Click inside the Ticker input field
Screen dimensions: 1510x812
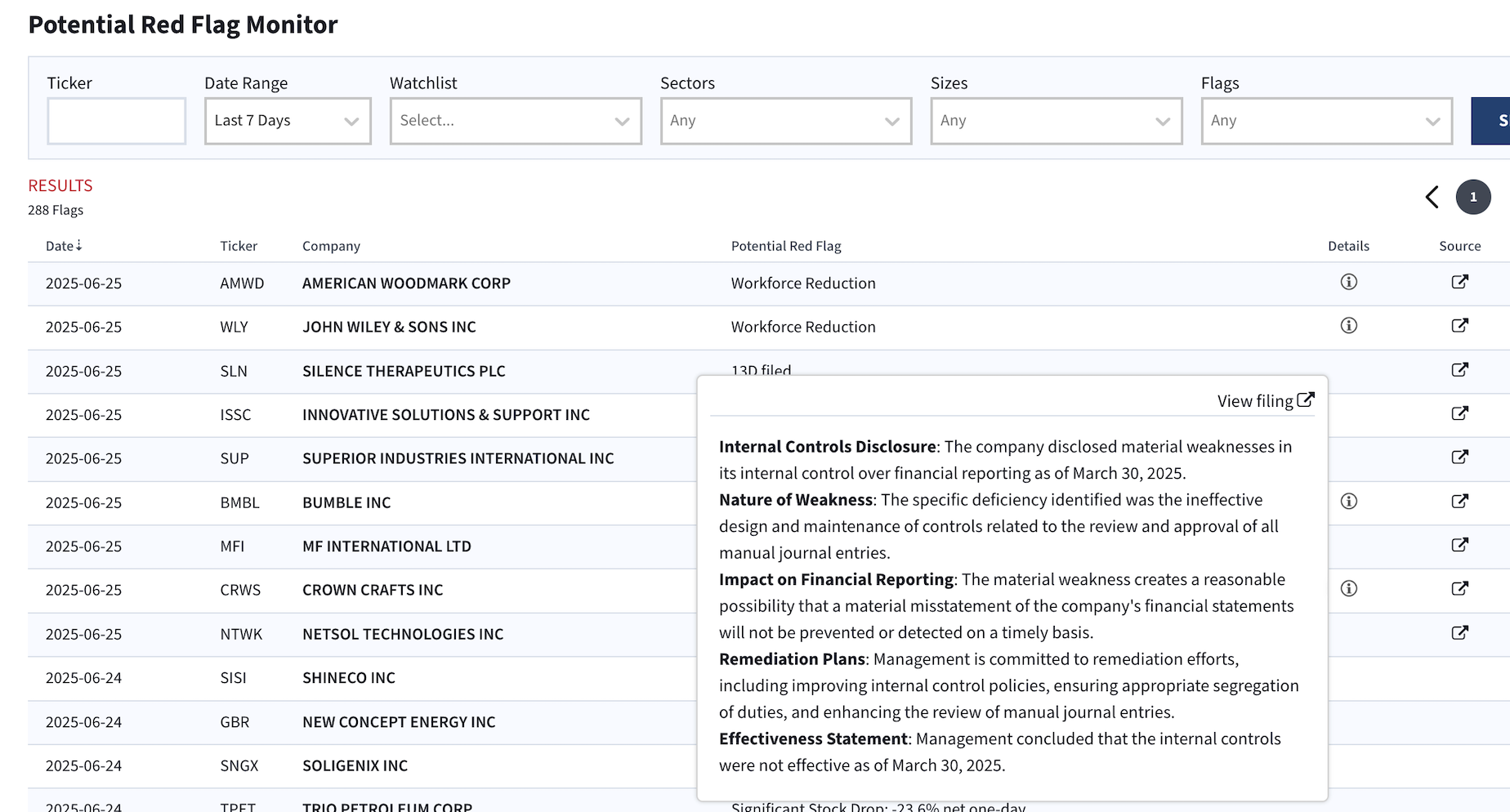coord(116,120)
